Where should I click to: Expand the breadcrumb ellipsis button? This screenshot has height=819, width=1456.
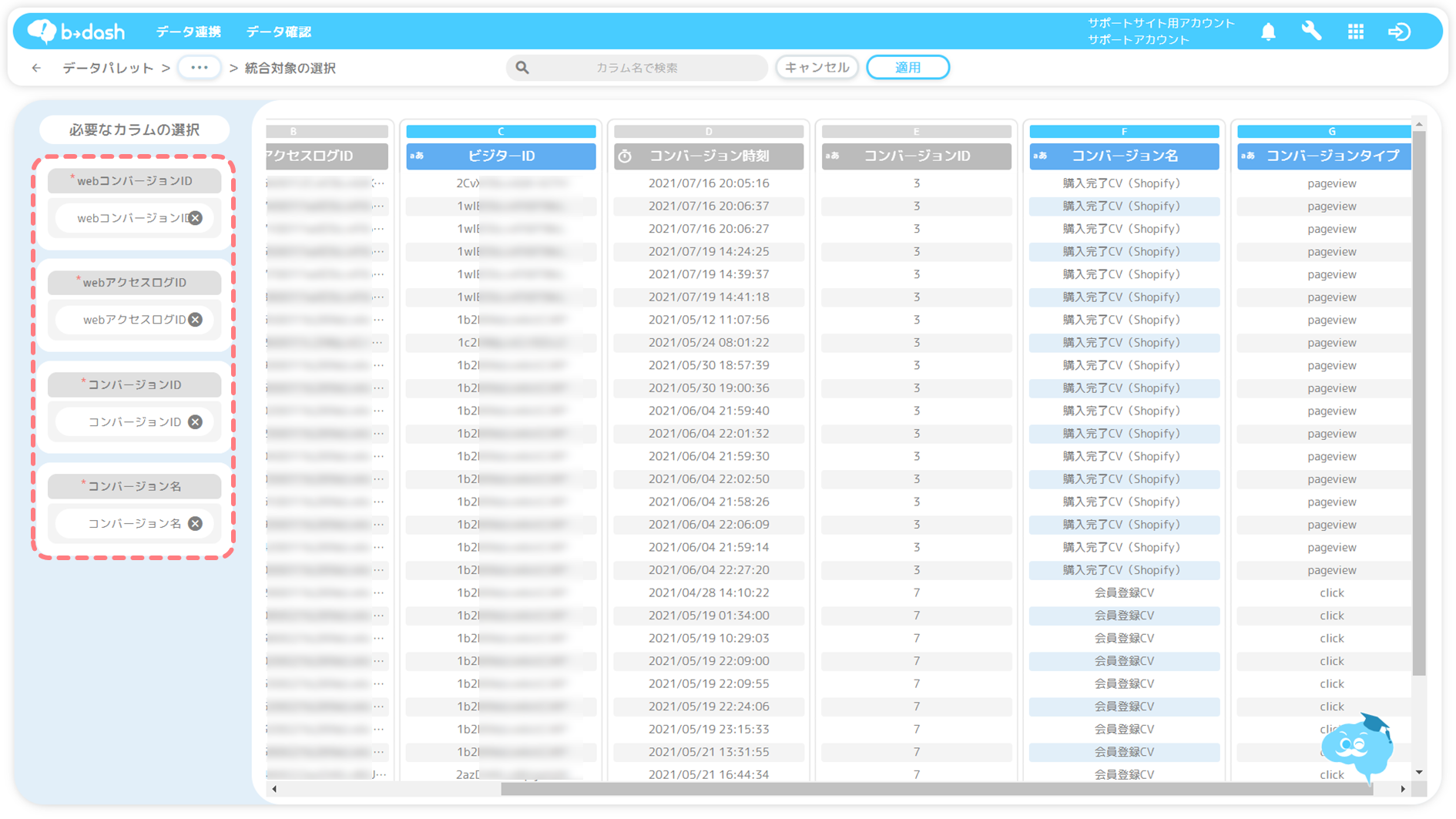coord(200,68)
